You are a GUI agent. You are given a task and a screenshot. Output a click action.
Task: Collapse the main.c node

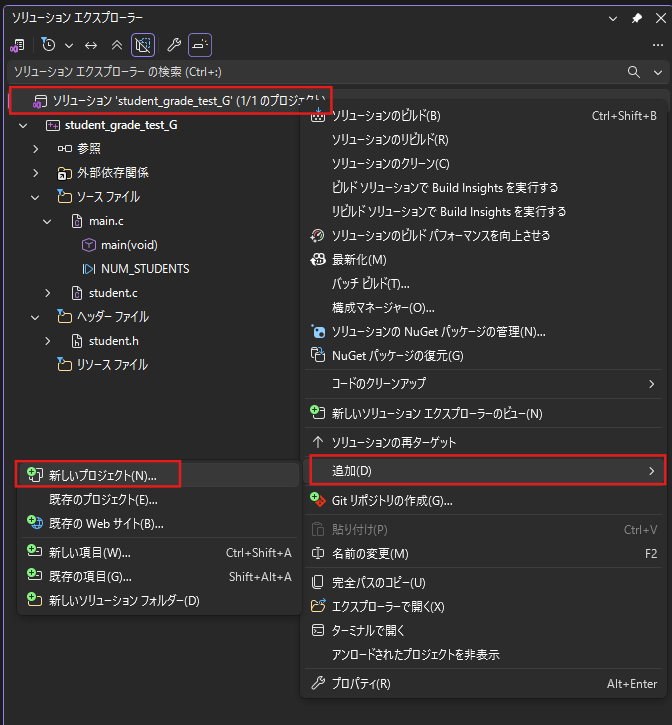[x=47, y=221]
